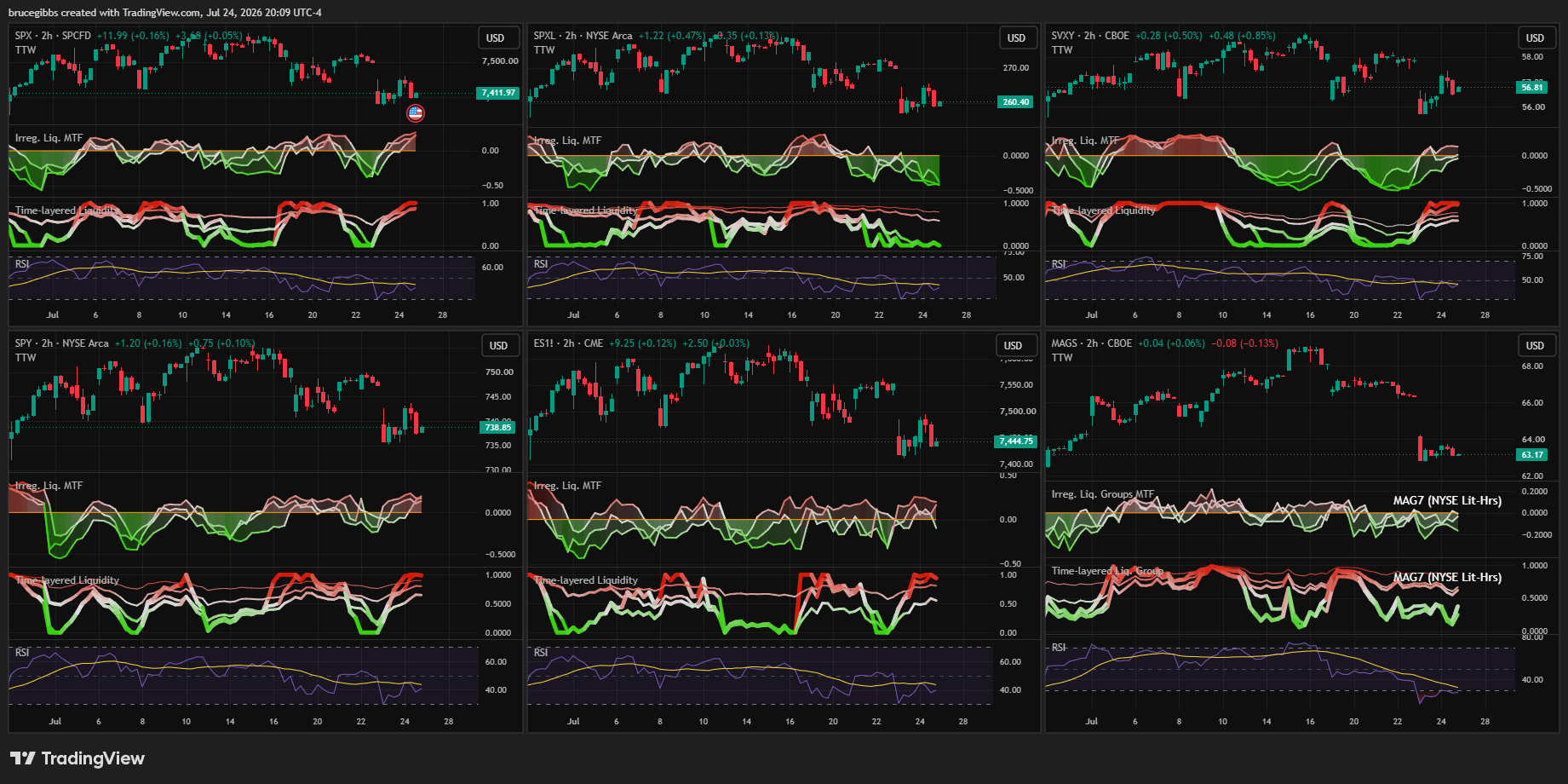Click the 63.17 price tag on MAGS
Screen dimensions: 1568x784
[x=1532, y=455]
